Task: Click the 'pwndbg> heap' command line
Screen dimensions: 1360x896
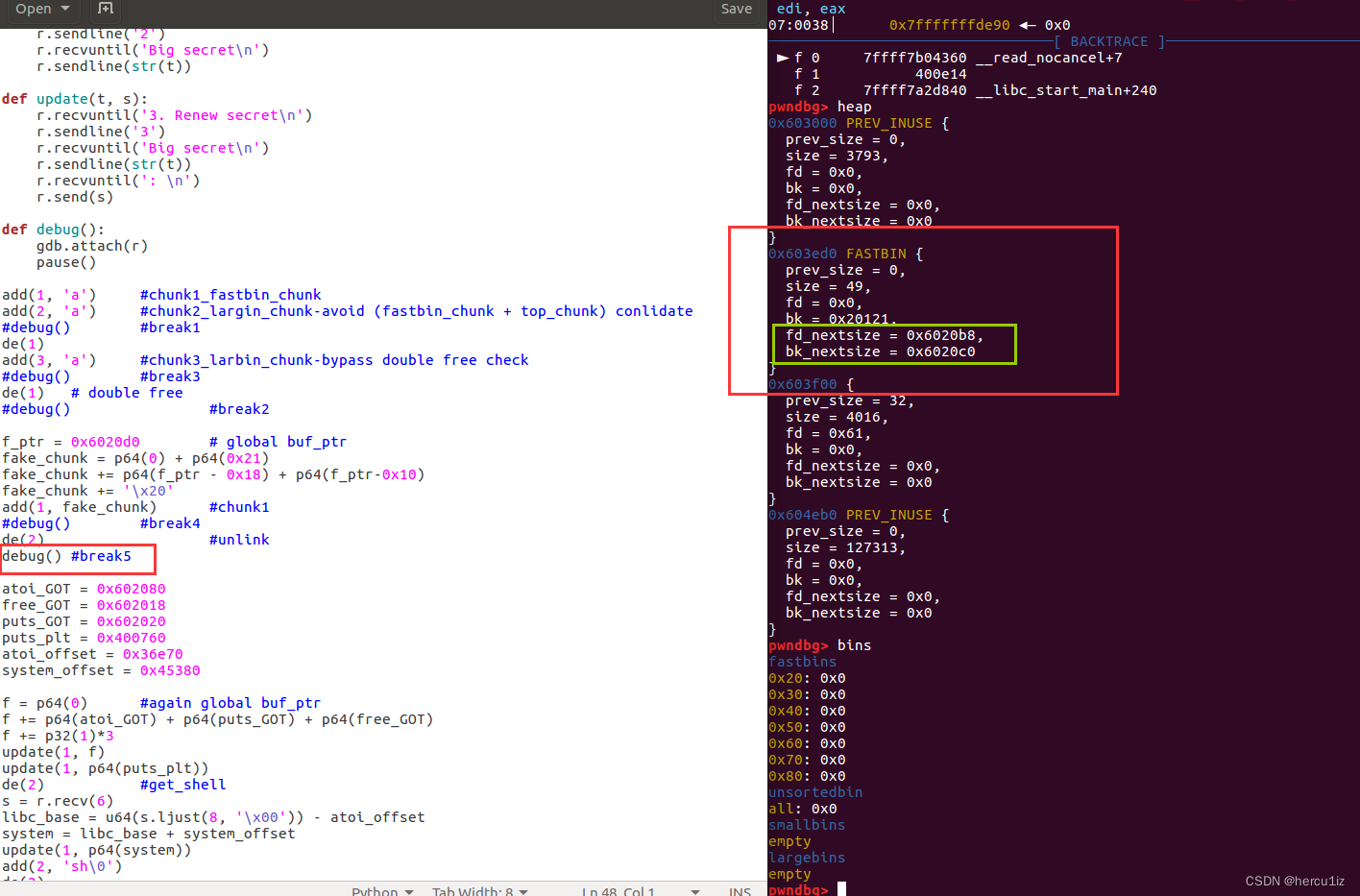Action: [x=820, y=107]
